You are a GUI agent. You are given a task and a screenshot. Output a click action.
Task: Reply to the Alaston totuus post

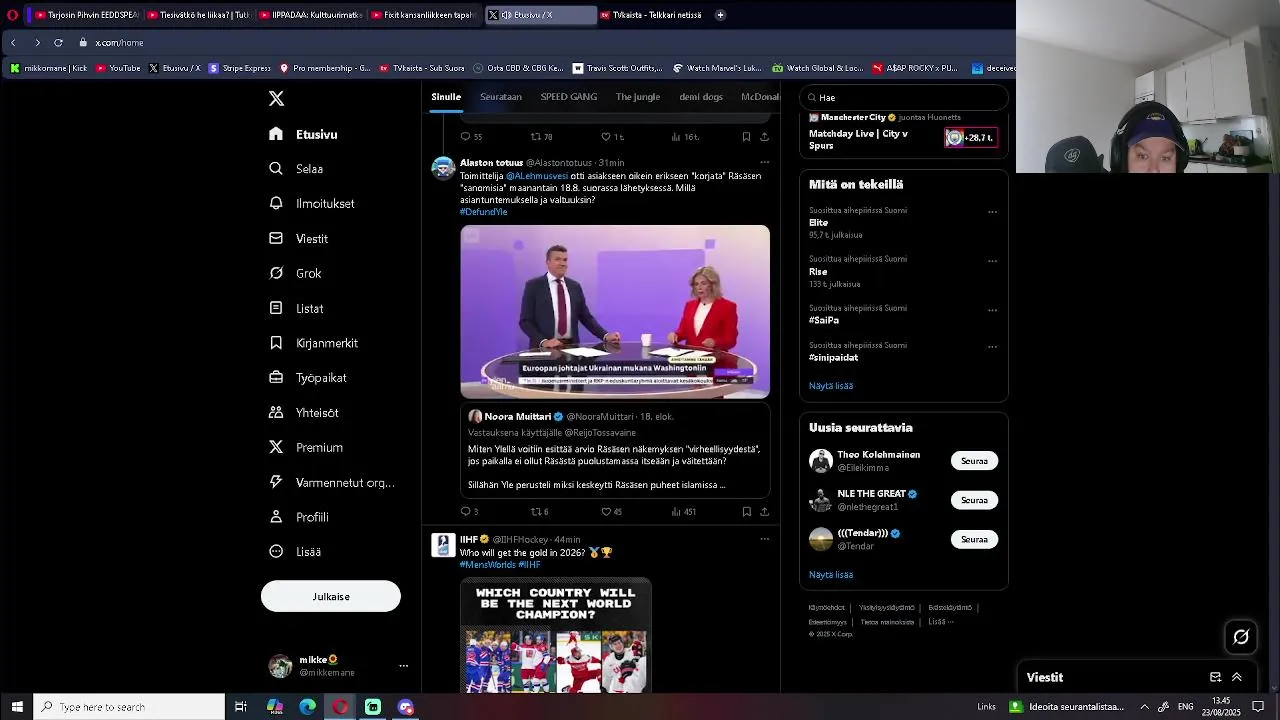click(465, 511)
